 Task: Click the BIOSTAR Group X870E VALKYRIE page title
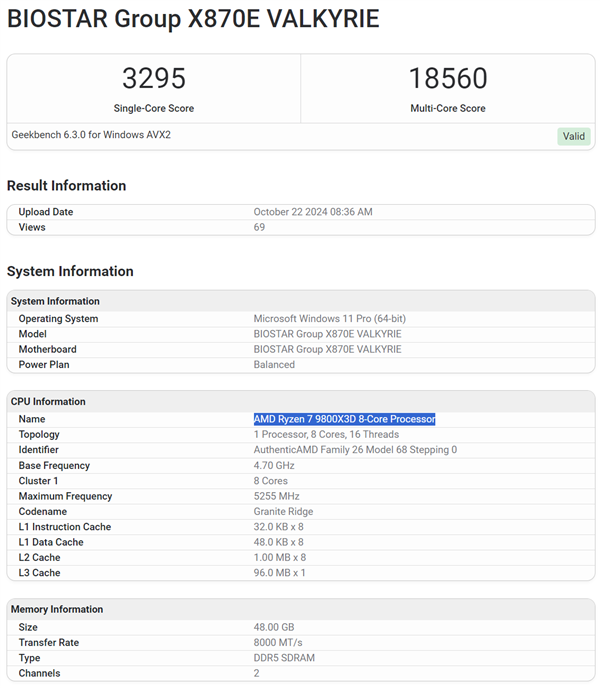193,19
